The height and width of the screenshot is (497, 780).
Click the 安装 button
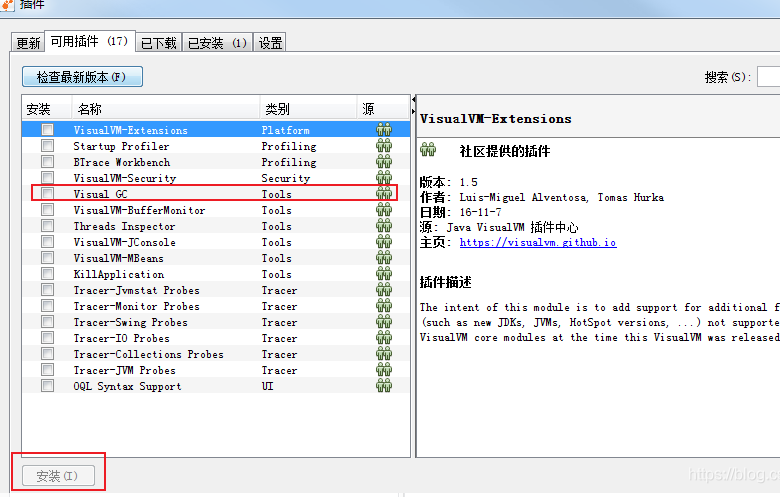58,476
